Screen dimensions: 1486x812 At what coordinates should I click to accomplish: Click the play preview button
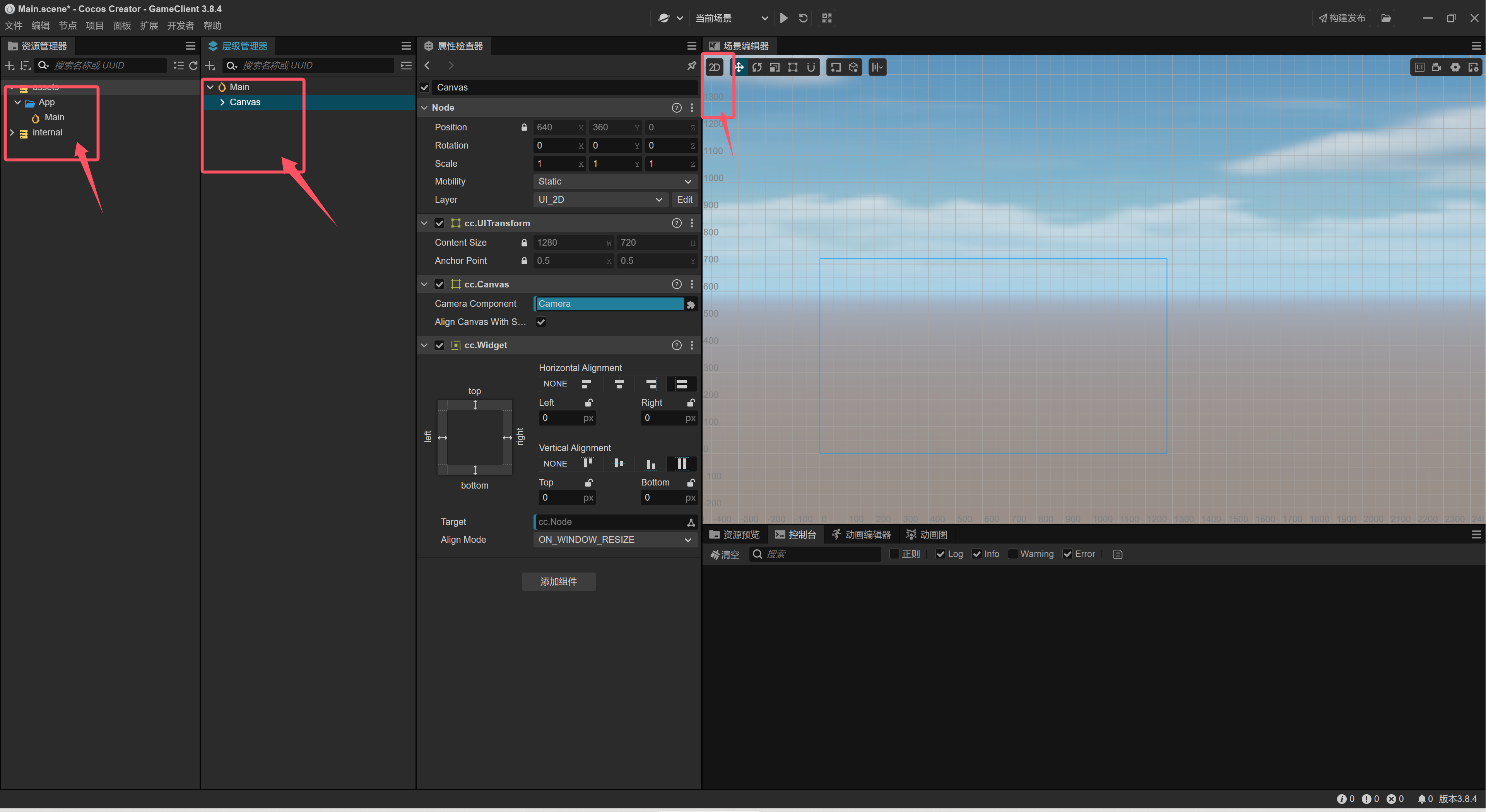(783, 18)
